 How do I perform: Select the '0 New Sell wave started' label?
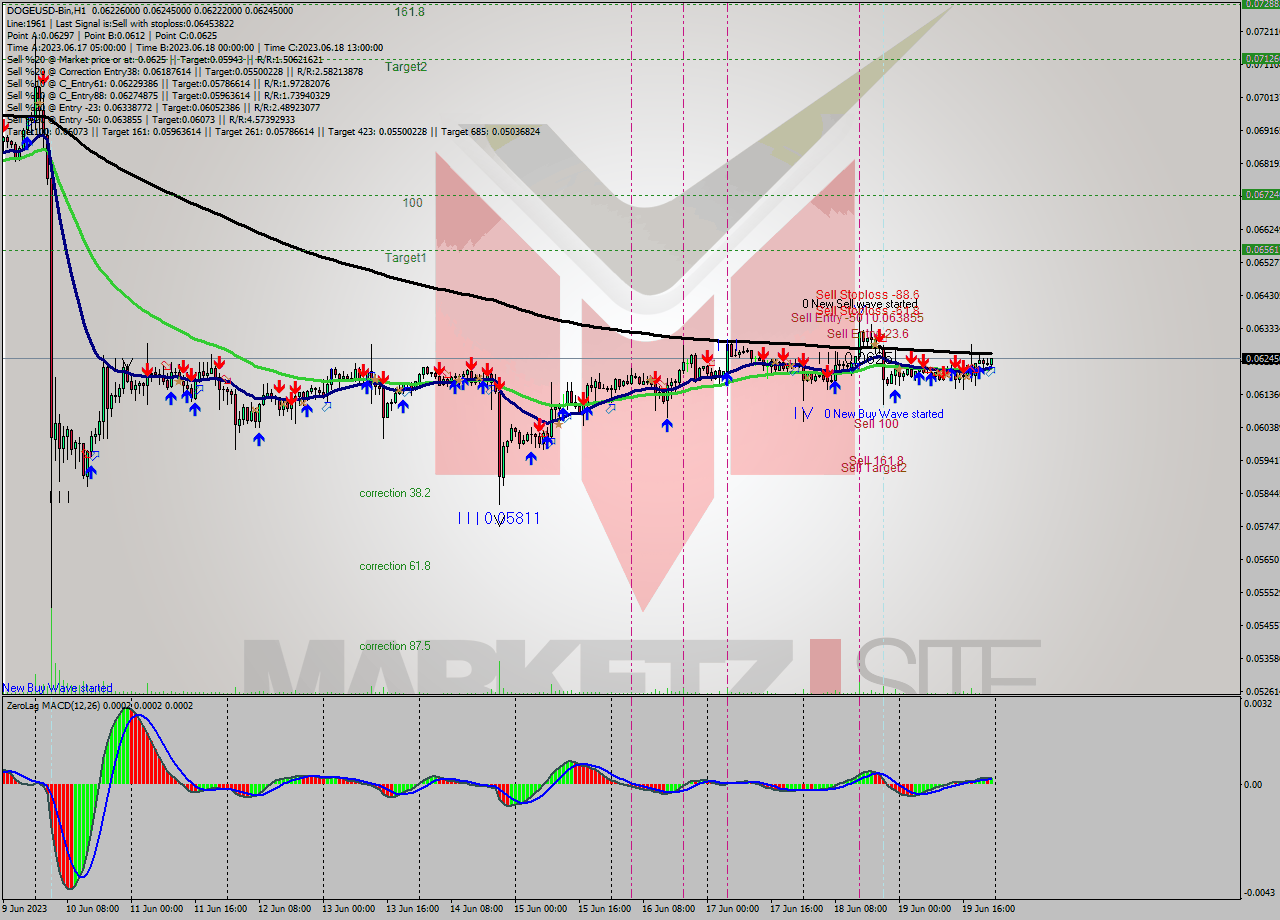[x=859, y=304]
